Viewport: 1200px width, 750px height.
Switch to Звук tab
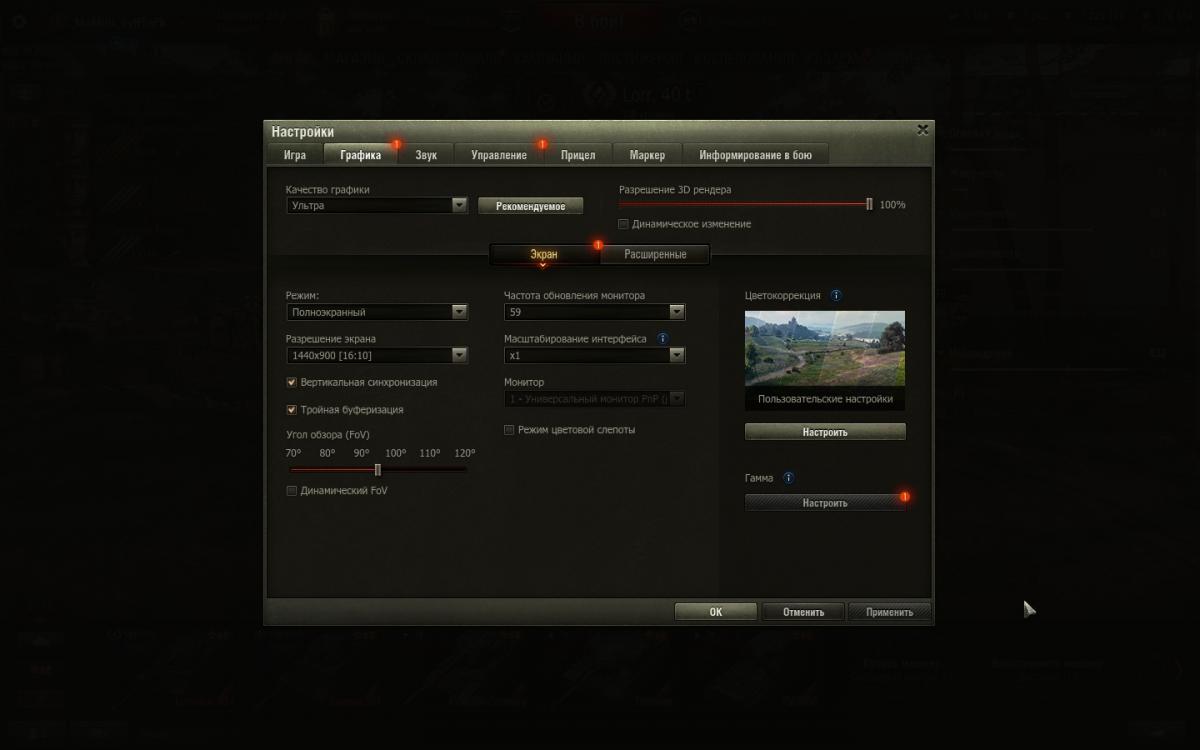coord(426,155)
